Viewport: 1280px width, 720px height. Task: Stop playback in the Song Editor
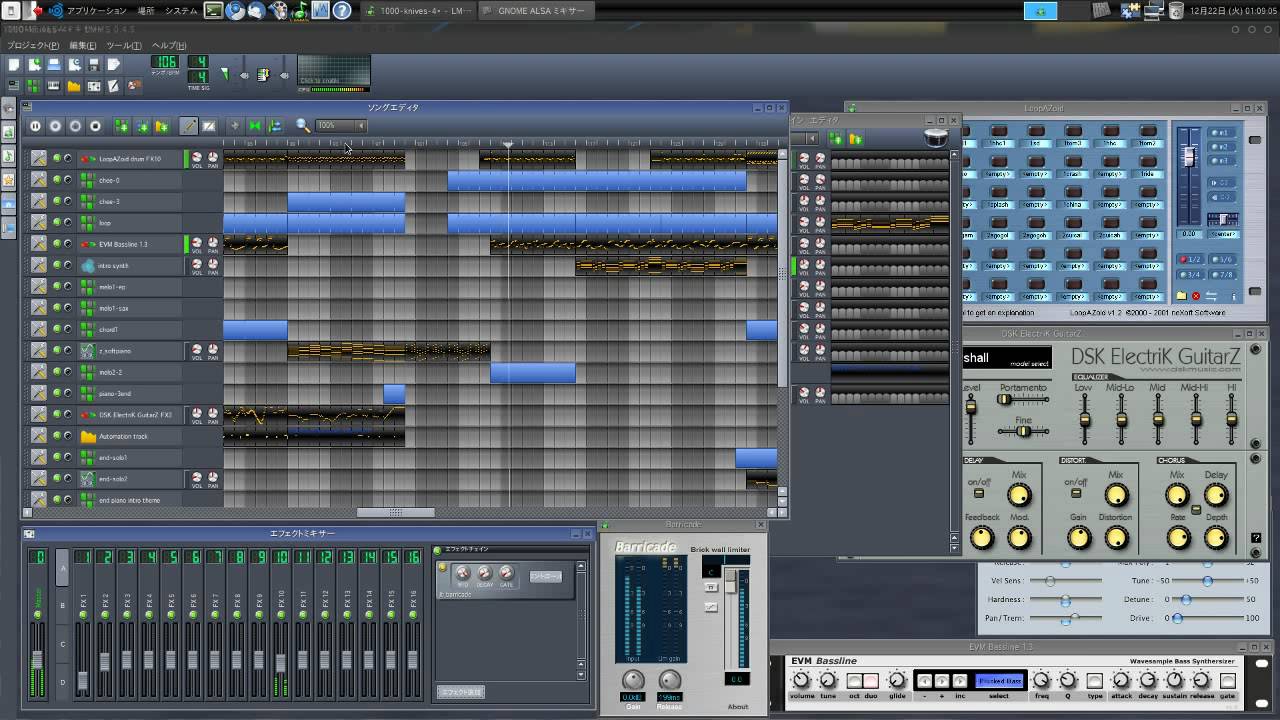click(96, 126)
